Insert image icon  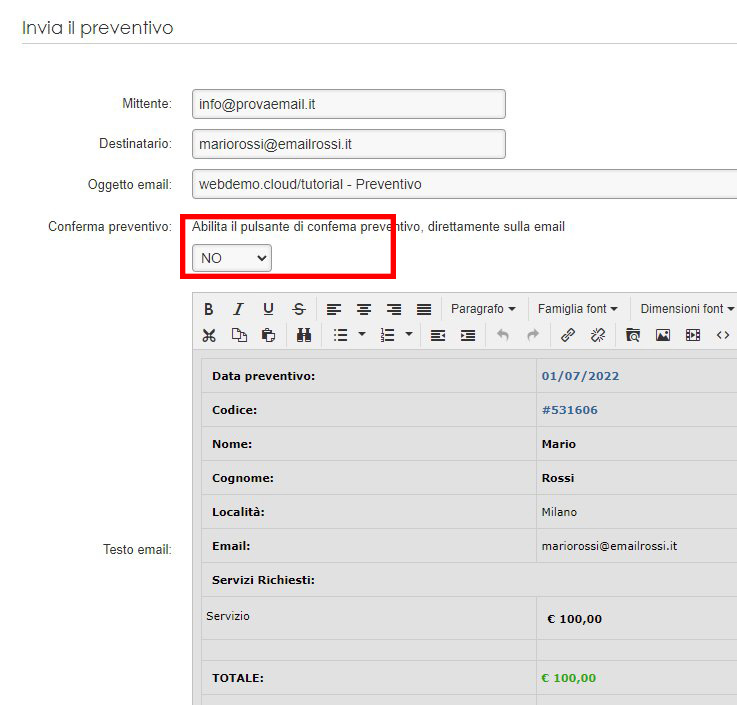[x=663, y=335]
